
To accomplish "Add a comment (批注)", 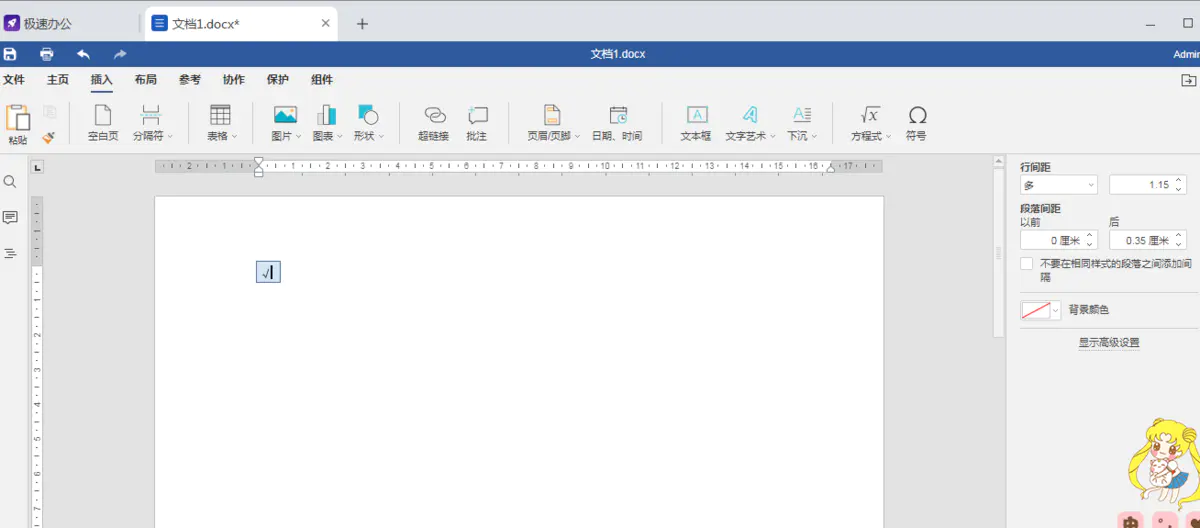I will pyautogui.click(x=477, y=124).
